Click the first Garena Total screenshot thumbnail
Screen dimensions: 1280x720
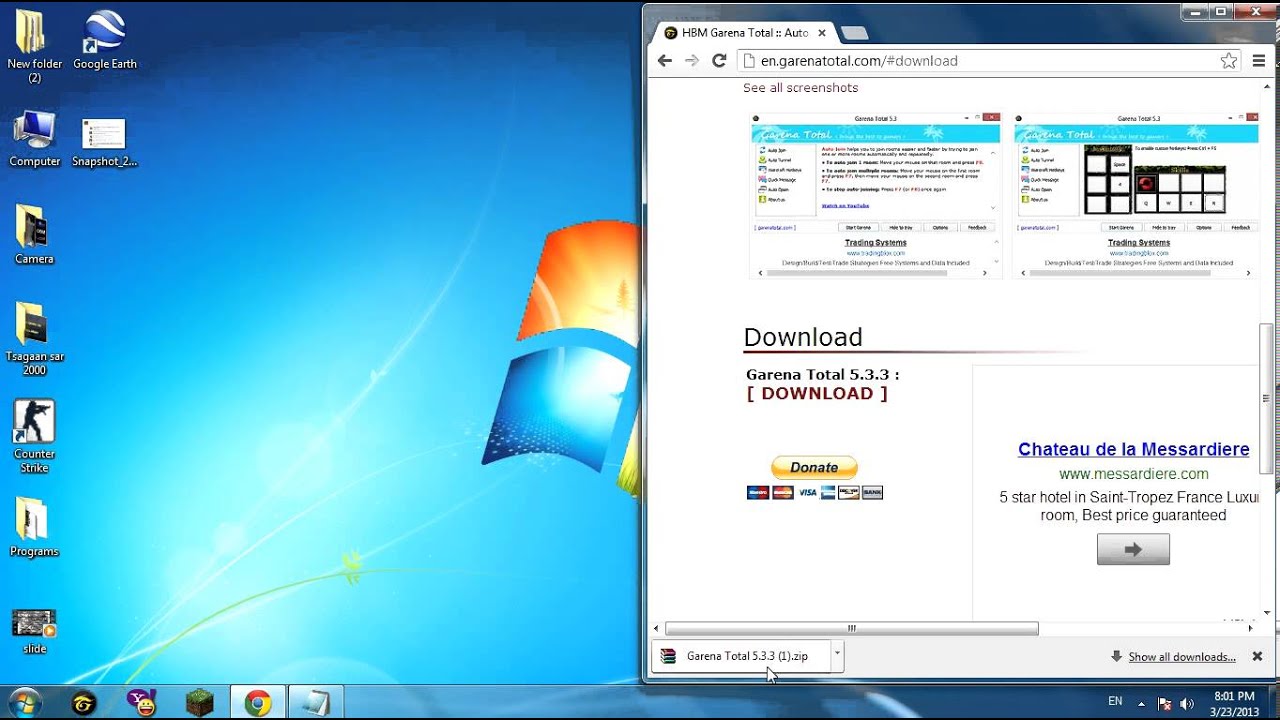click(x=875, y=194)
